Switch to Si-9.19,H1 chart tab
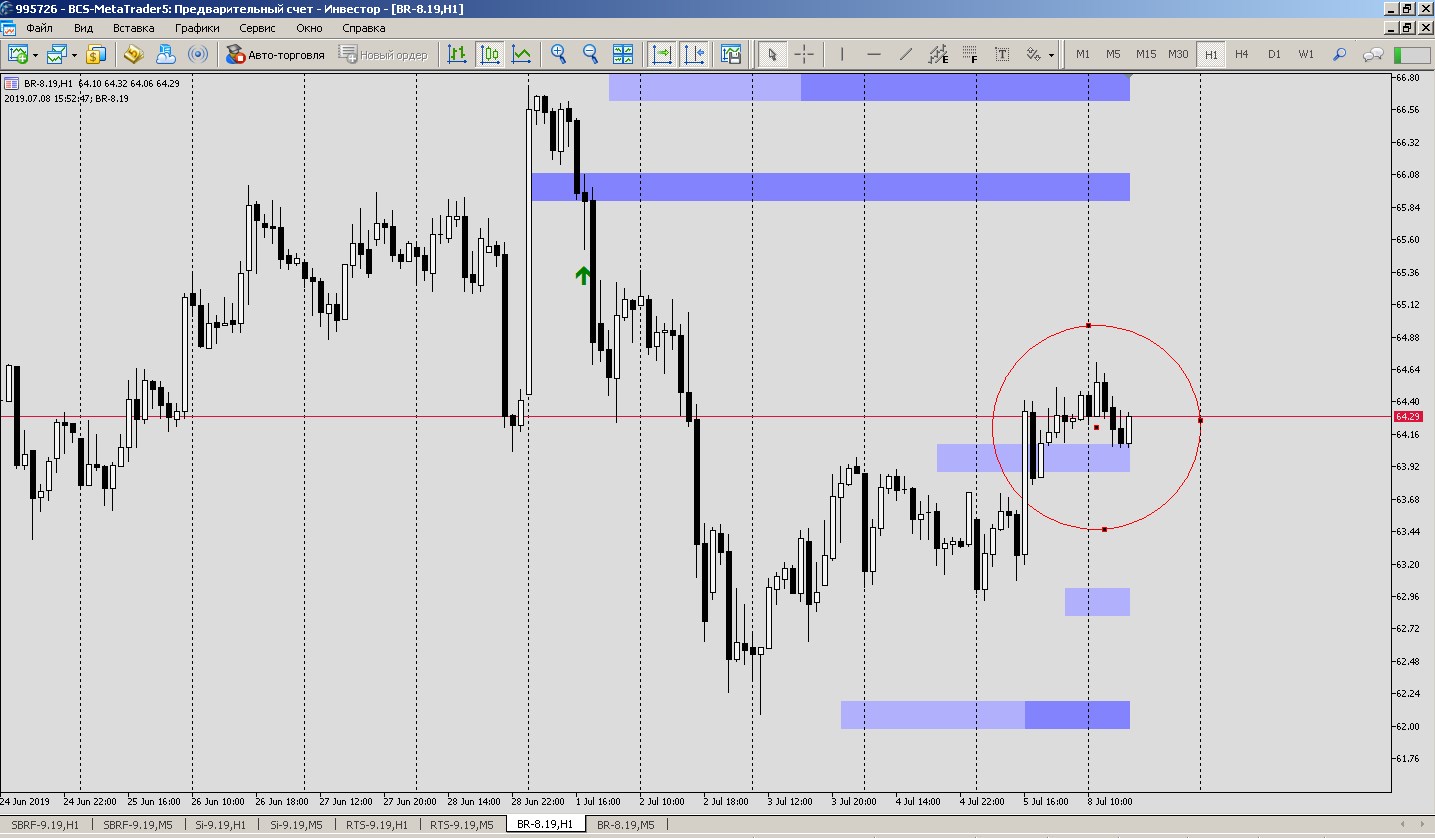 [218, 825]
